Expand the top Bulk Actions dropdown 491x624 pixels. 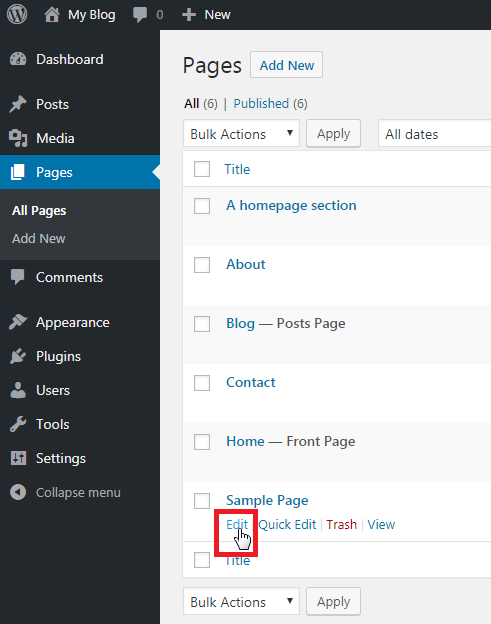pyautogui.click(x=241, y=134)
